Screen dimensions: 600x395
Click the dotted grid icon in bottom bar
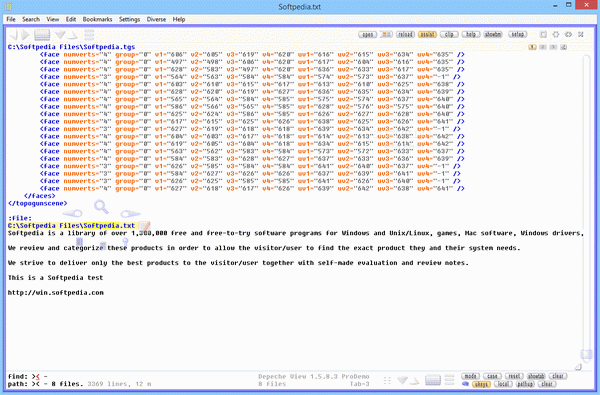pos(387,380)
